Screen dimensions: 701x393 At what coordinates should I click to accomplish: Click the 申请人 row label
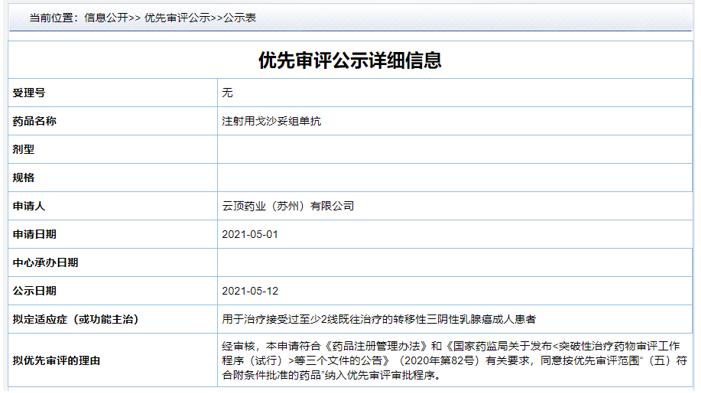(29, 206)
